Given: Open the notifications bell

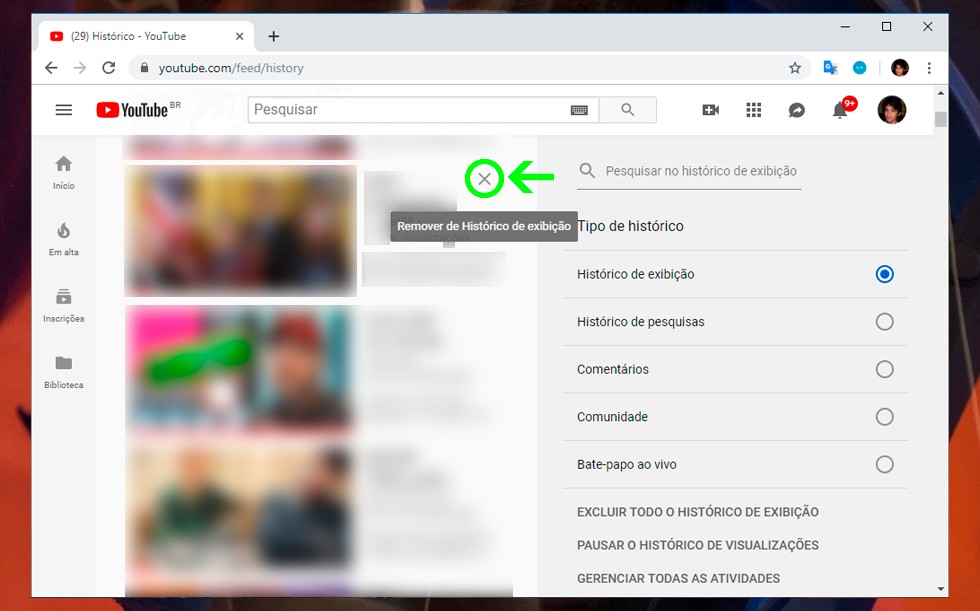Looking at the screenshot, I should pyautogui.click(x=840, y=111).
